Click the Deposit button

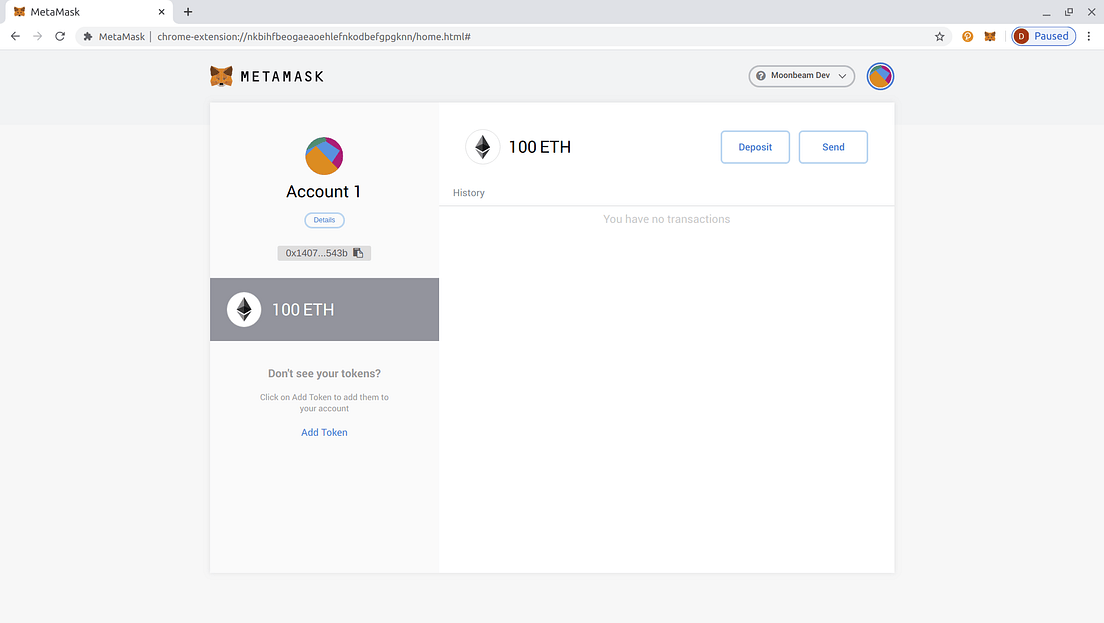click(755, 147)
